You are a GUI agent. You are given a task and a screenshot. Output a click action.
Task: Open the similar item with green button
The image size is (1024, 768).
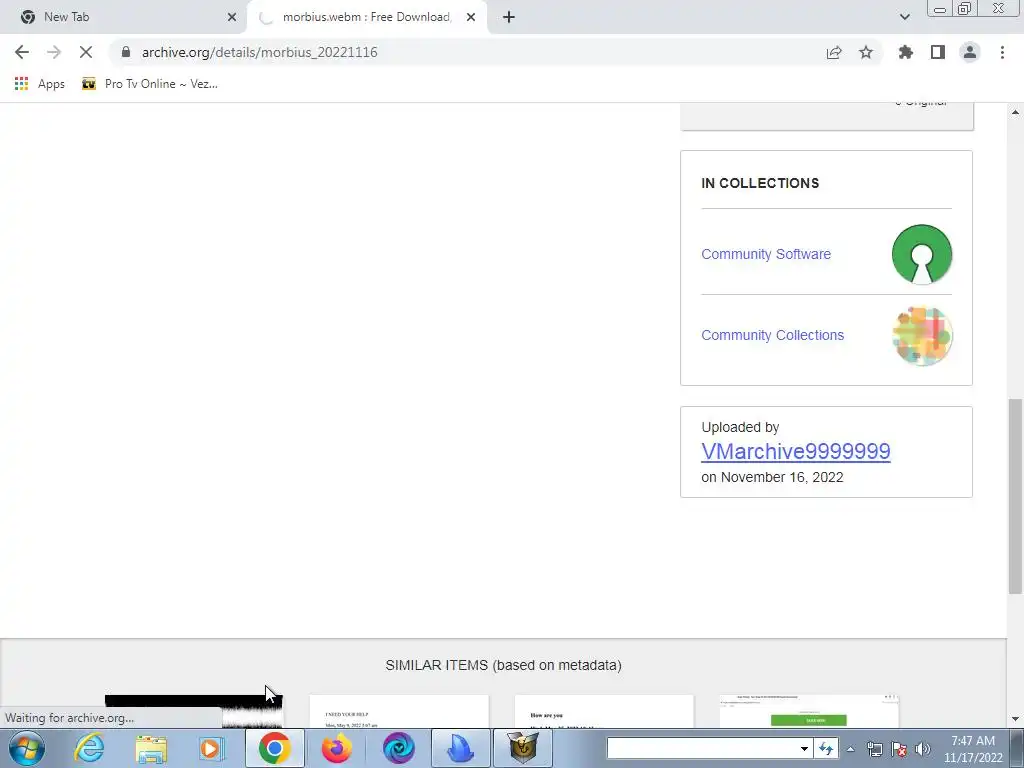(x=809, y=711)
